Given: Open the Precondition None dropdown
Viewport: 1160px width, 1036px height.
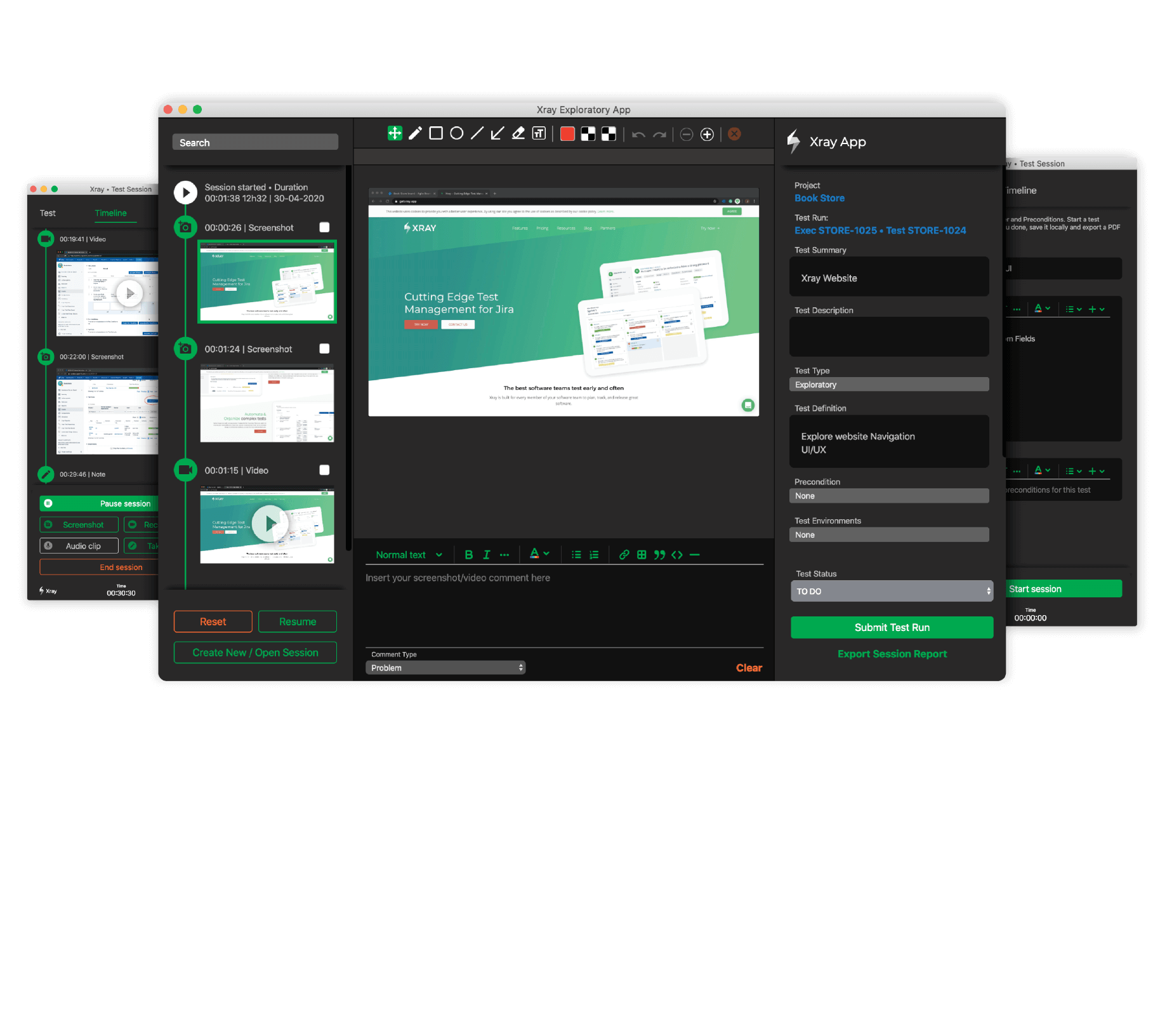Looking at the screenshot, I should (x=889, y=496).
